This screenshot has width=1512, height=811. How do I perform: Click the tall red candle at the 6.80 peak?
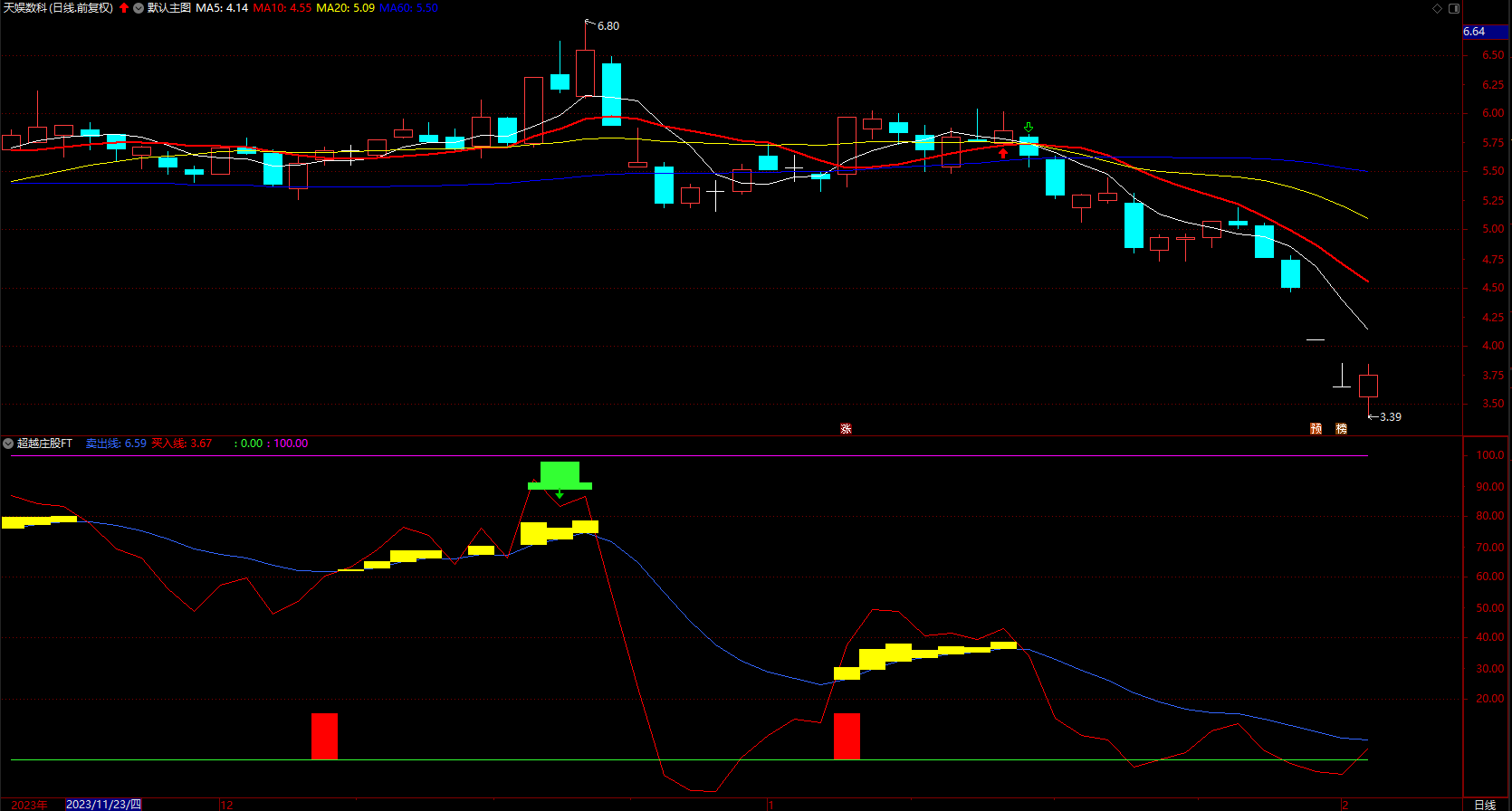pyautogui.click(x=586, y=72)
